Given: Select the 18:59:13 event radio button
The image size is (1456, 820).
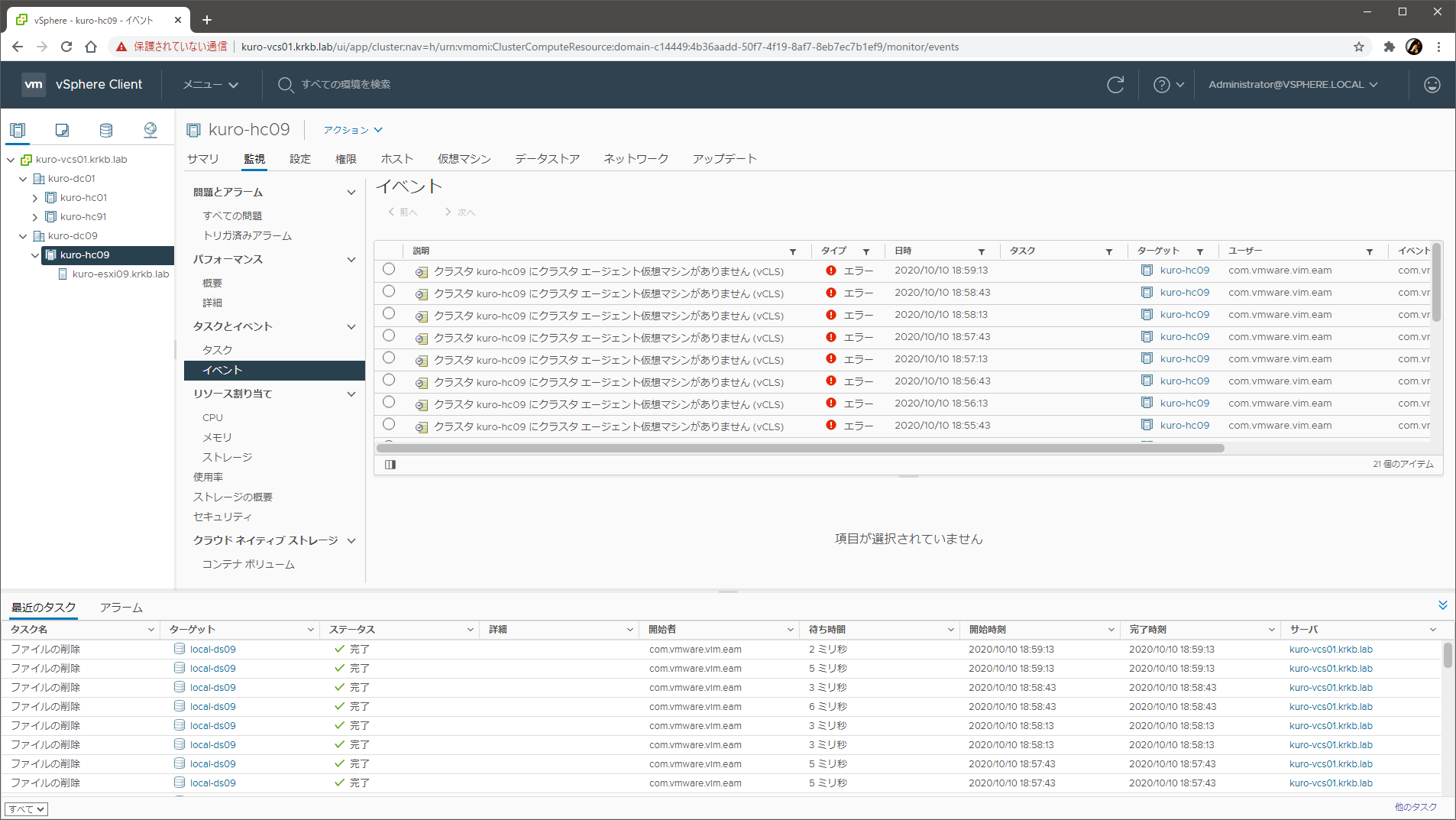Looking at the screenshot, I should pyautogui.click(x=389, y=270).
